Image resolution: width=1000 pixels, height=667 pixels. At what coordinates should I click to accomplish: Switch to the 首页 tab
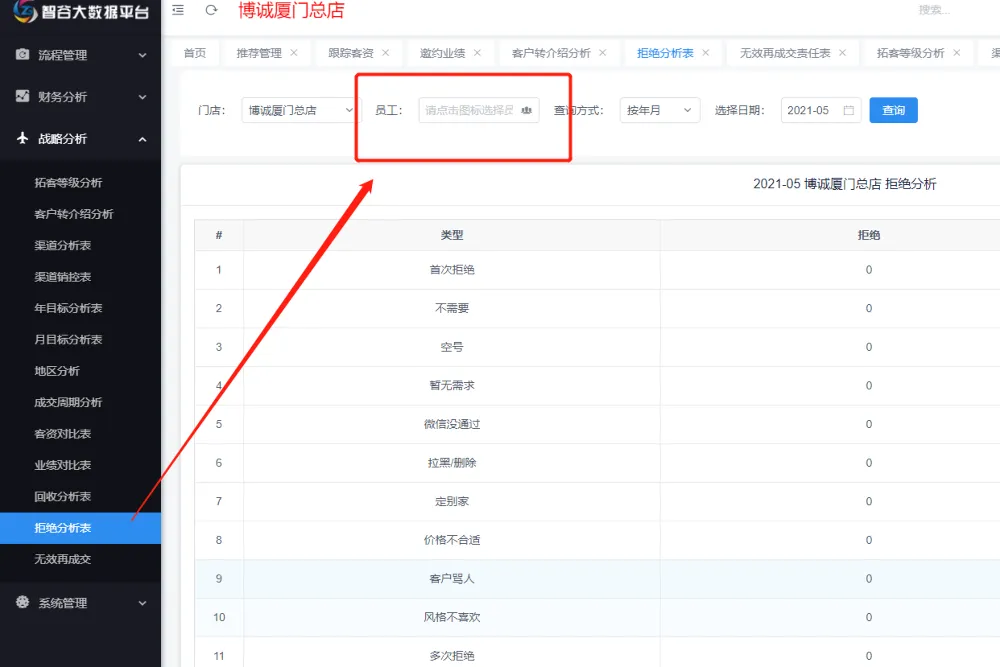[x=195, y=53]
